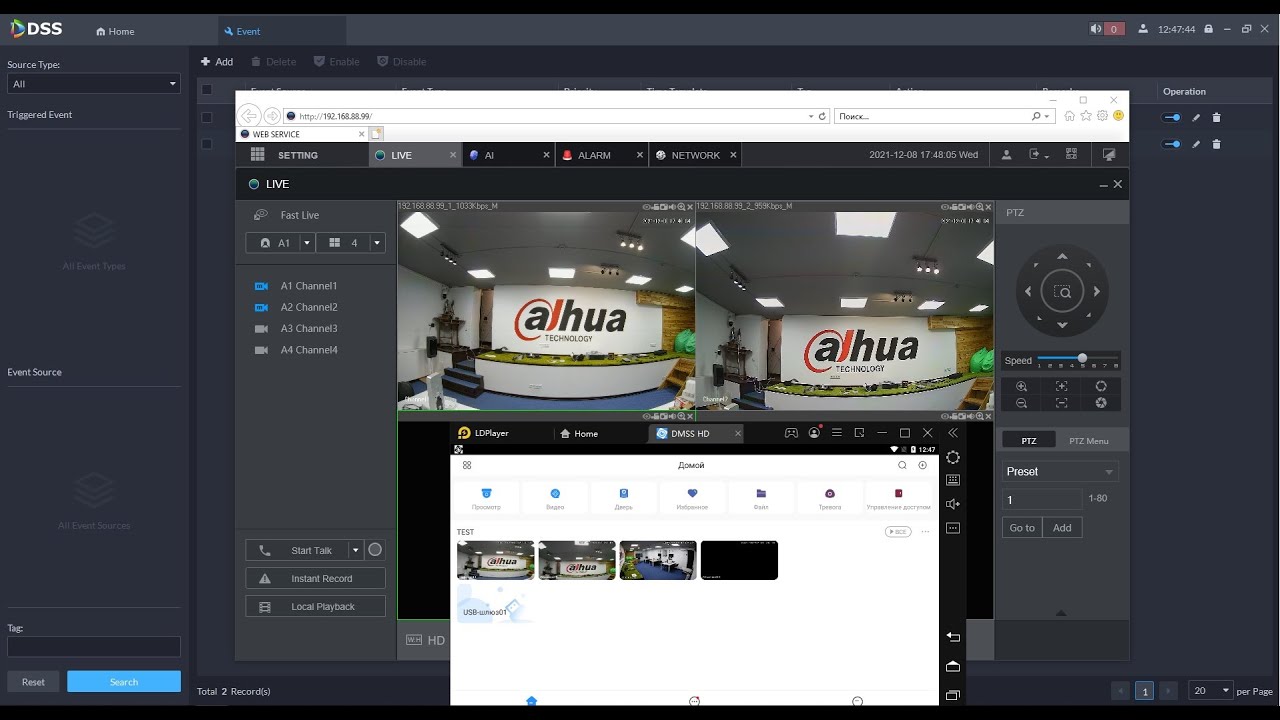Toggle the talk round indicator button
This screenshot has width=1280, height=720.
tap(375, 550)
